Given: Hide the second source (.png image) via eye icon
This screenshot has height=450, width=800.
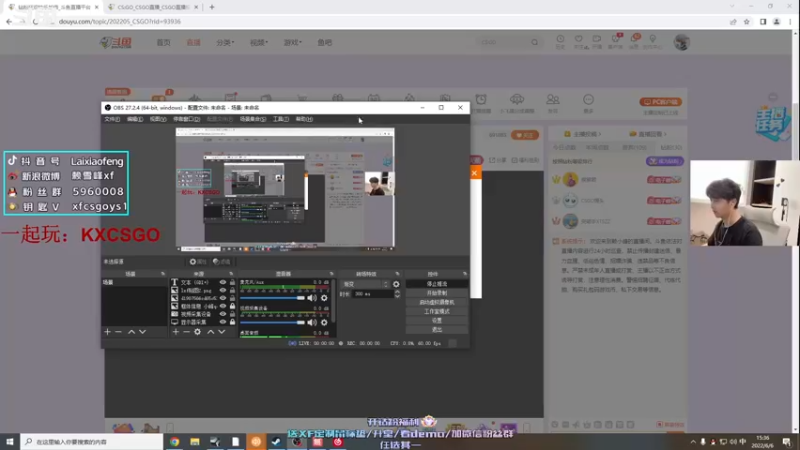Looking at the screenshot, I should 222,290.
